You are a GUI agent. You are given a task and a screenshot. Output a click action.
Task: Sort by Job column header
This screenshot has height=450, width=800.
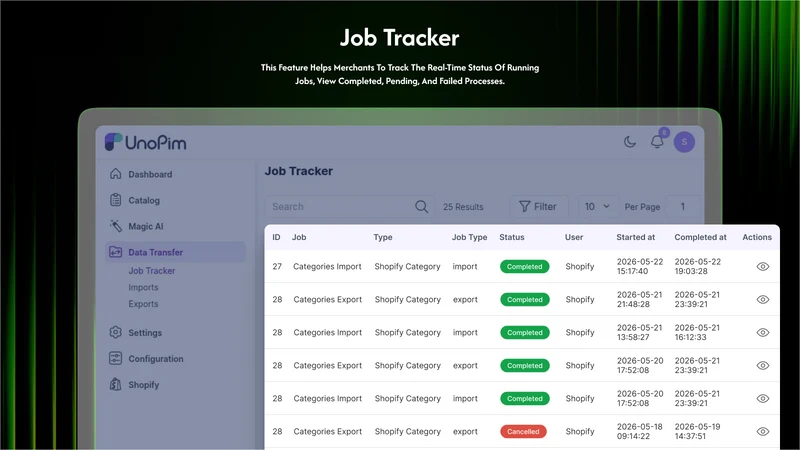click(x=299, y=237)
